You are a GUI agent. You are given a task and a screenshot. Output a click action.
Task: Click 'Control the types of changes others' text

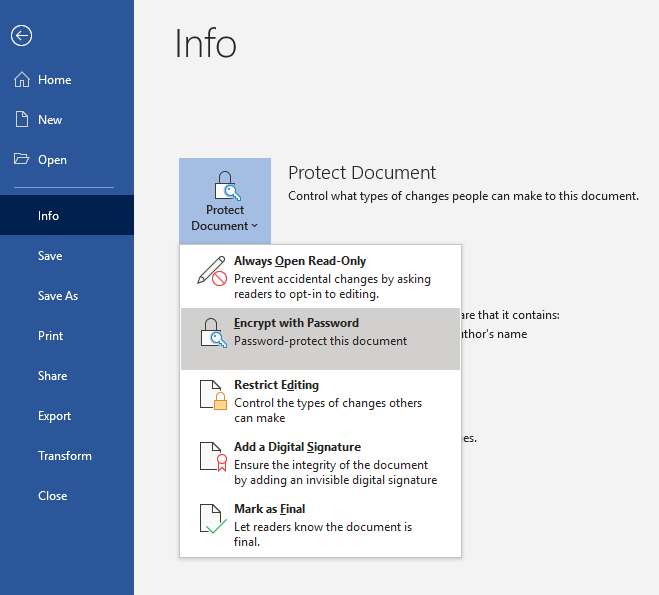(x=328, y=410)
